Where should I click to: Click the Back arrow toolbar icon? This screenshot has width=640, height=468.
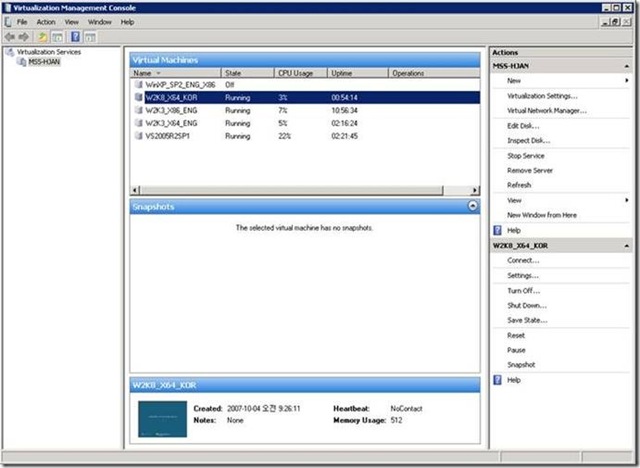click(10, 37)
